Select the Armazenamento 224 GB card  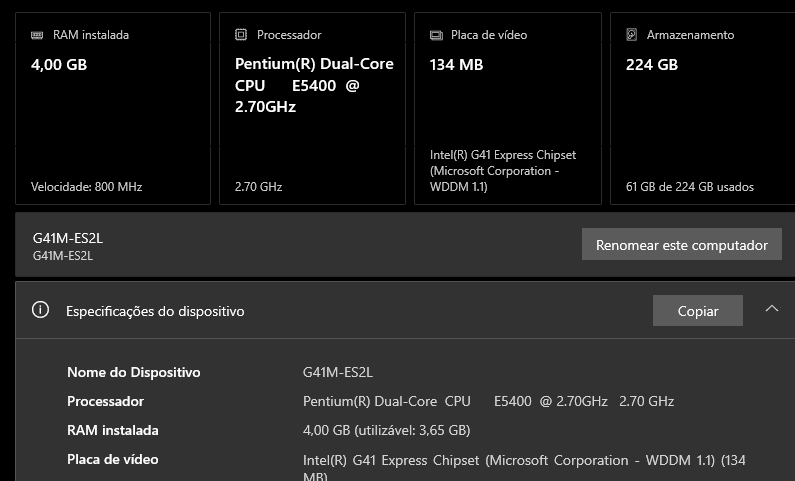(x=703, y=108)
